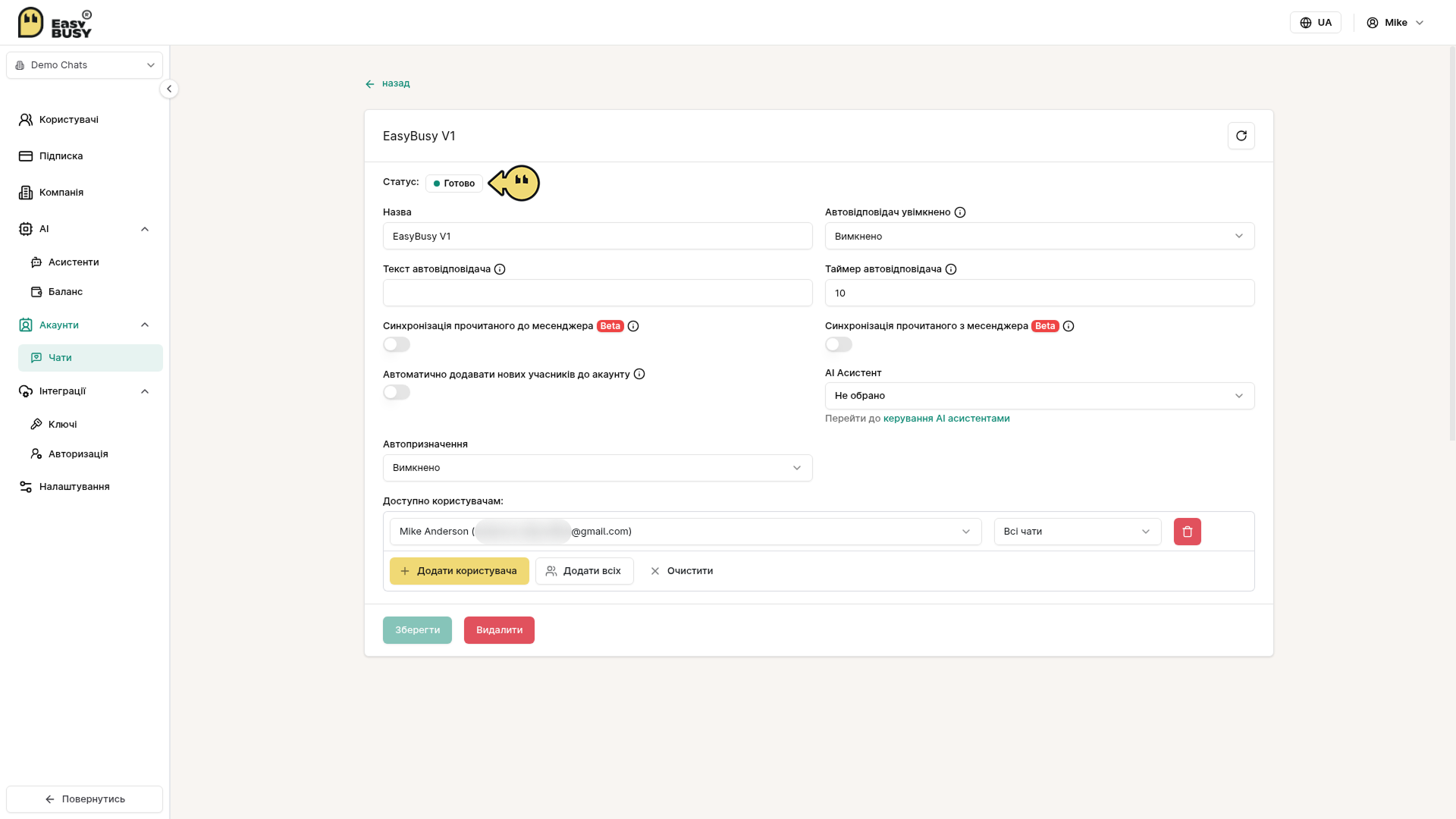Click the empty Текст автовідповідача field
This screenshot has height=819, width=1456.
[x=598, y=293]
